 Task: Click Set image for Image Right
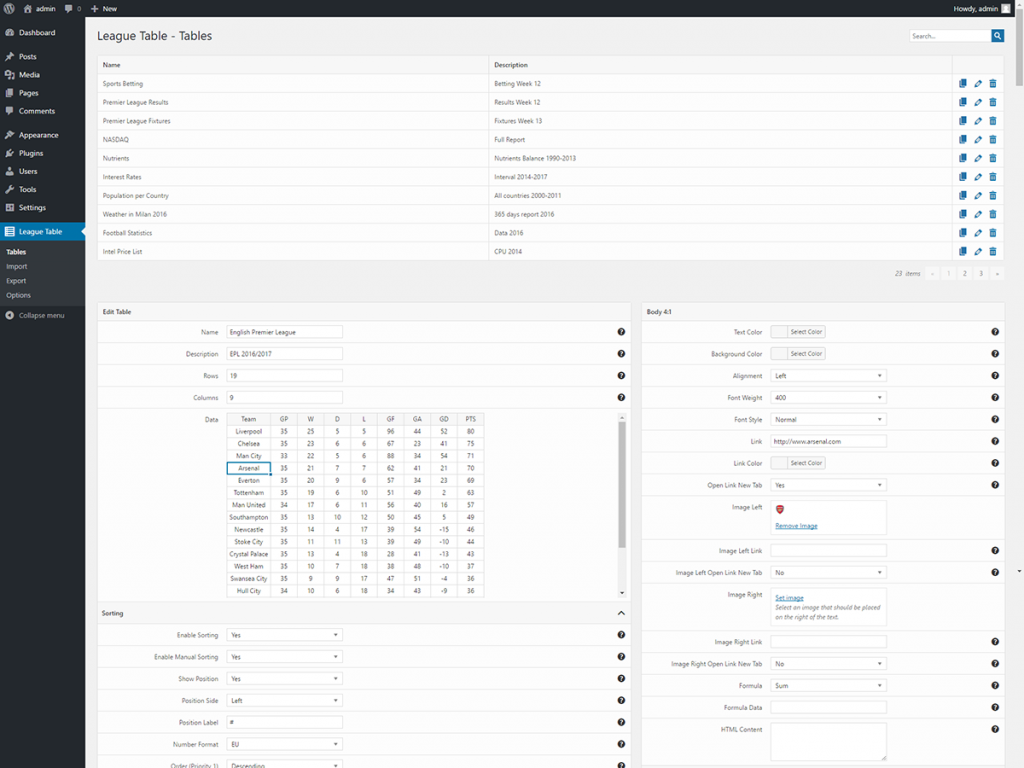coord(789,599)
